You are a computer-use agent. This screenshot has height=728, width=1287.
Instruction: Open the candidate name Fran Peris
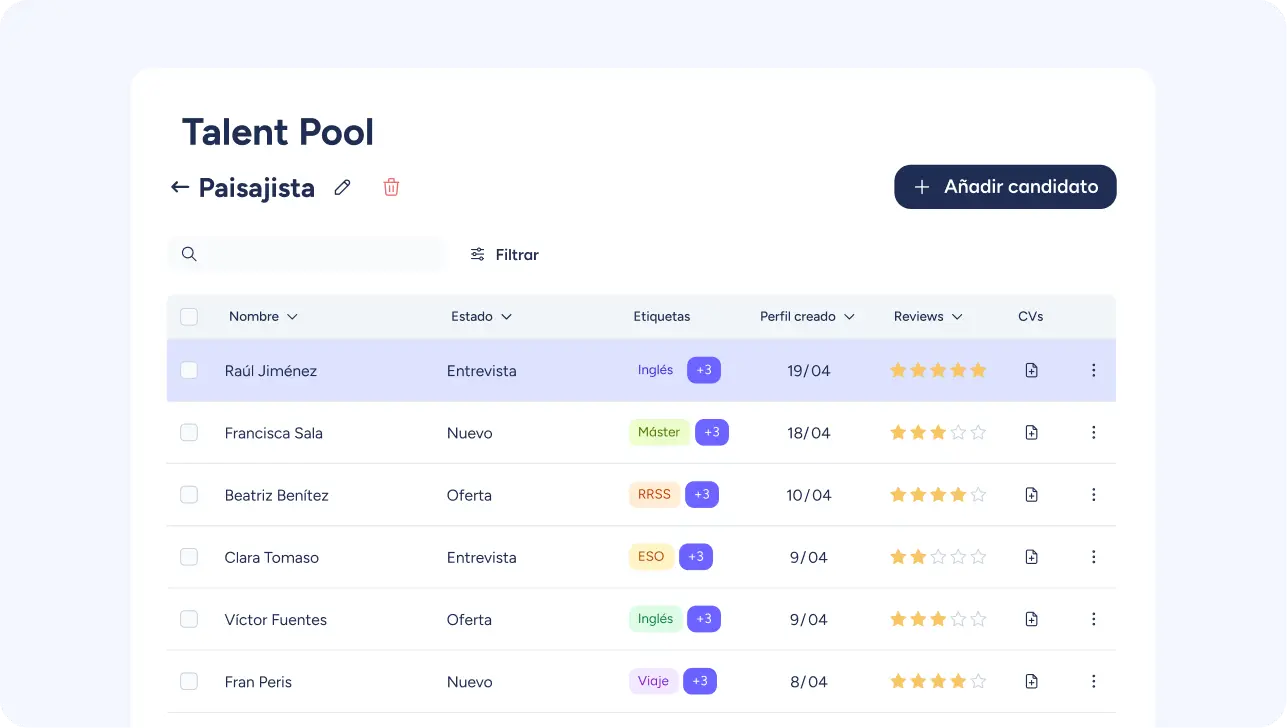pos(258,681)
